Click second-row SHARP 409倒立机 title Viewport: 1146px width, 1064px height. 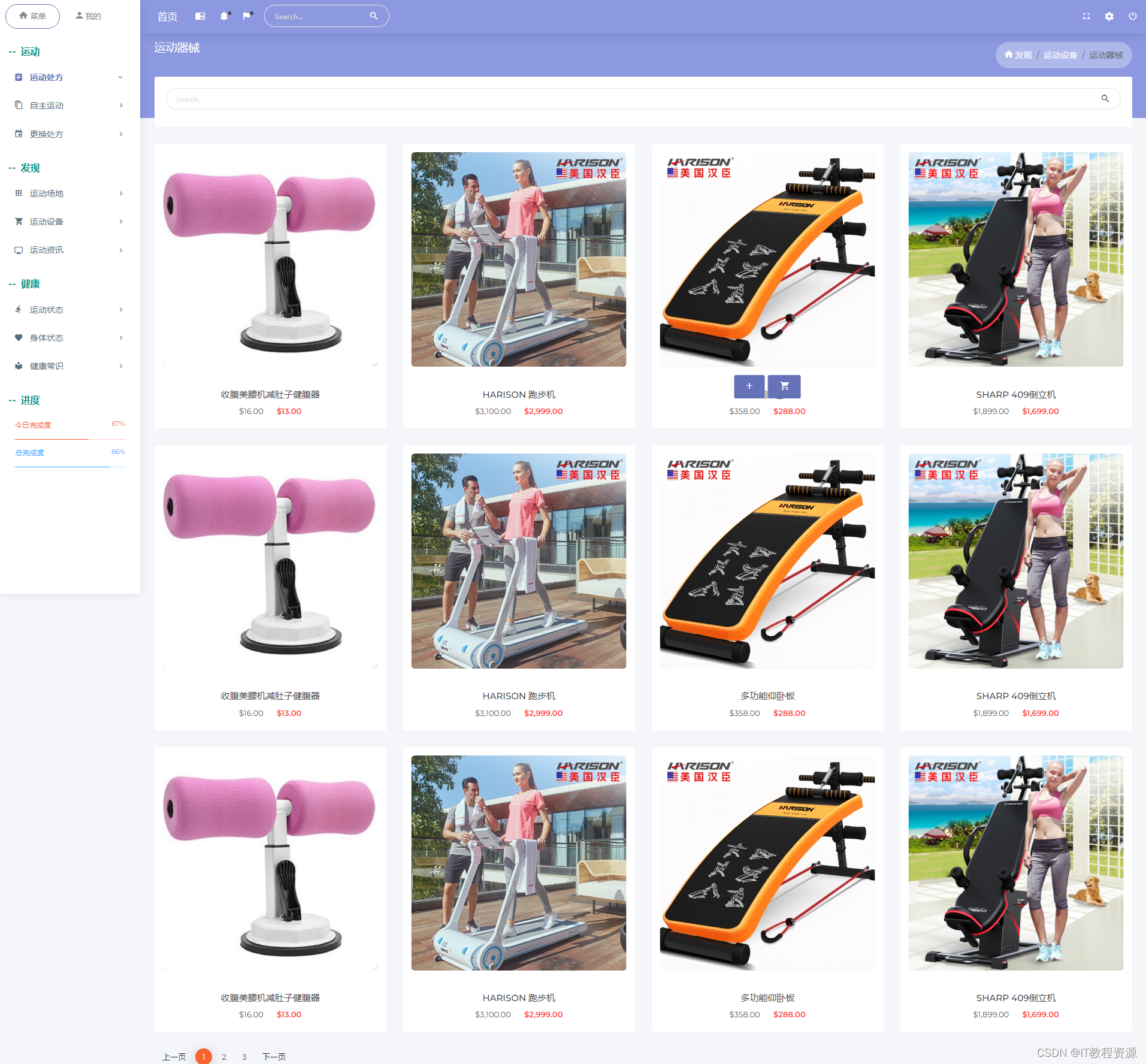pyautogui.click(x=1016, y=696)
